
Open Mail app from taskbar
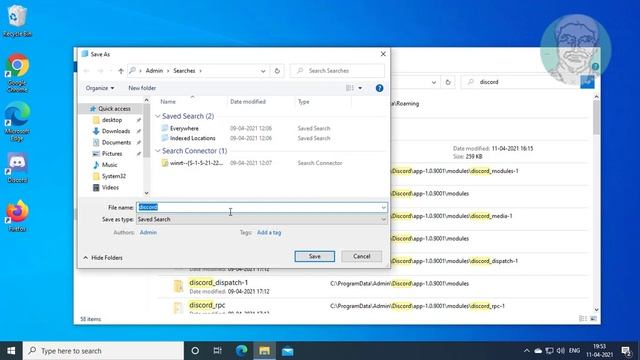pyautogui.click(x=287, y=351)
